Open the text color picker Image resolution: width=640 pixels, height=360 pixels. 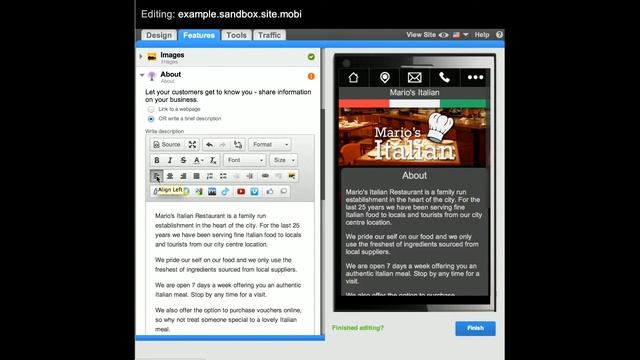pos(198,160)
